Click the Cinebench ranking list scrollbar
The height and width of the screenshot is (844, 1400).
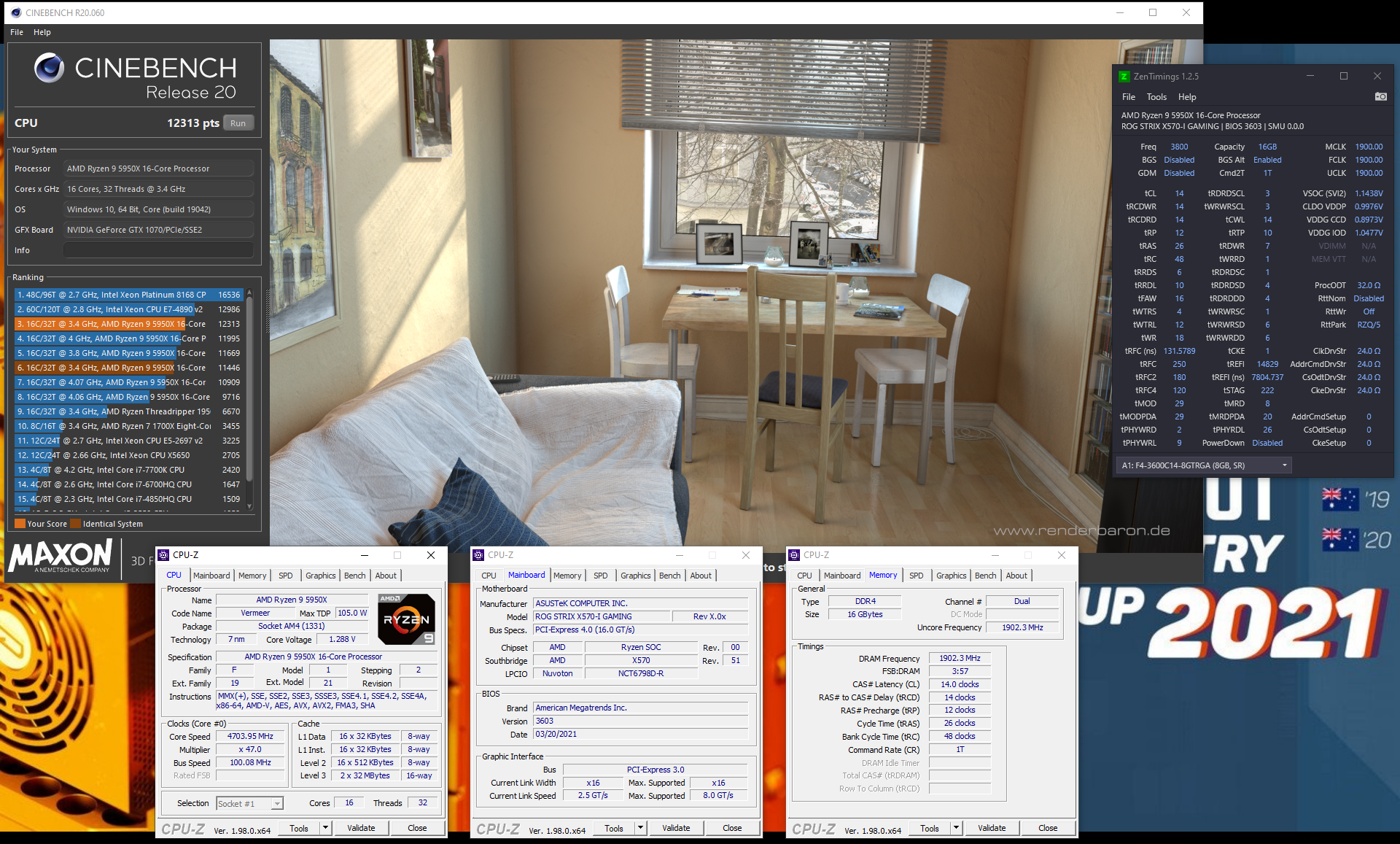249,390
